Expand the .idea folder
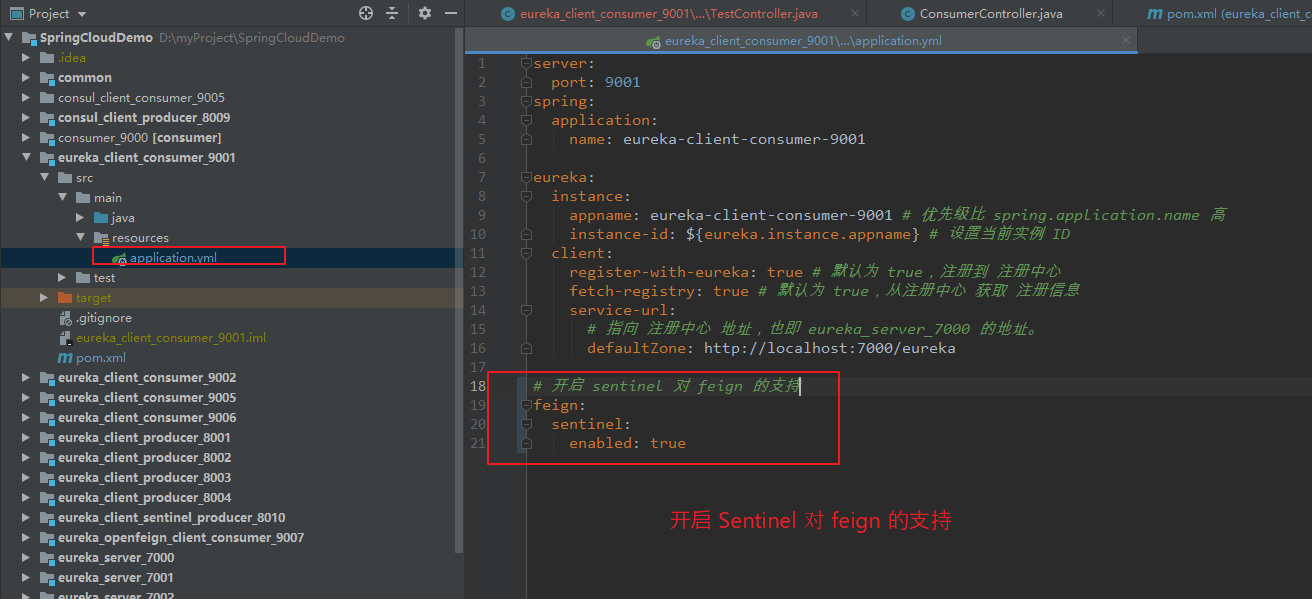 [27, 58]
